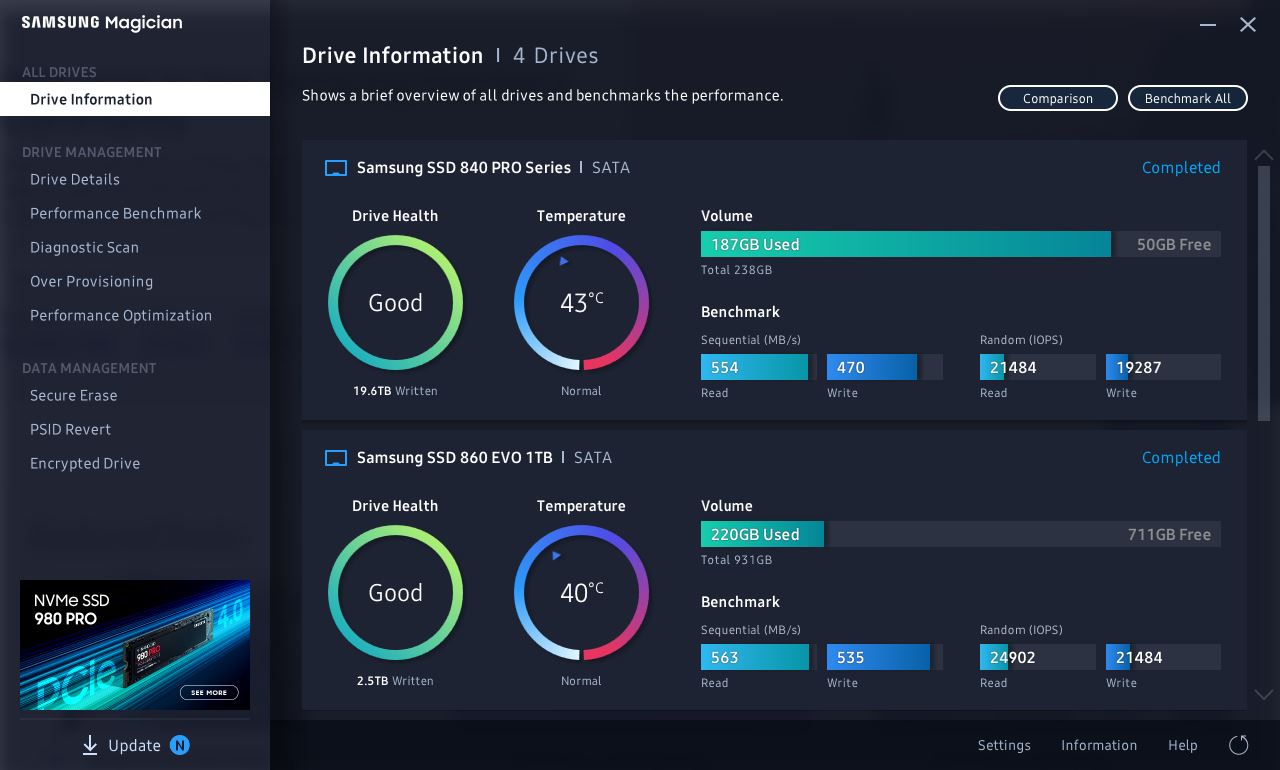Click the Help link

click(x=1182, y=745)
